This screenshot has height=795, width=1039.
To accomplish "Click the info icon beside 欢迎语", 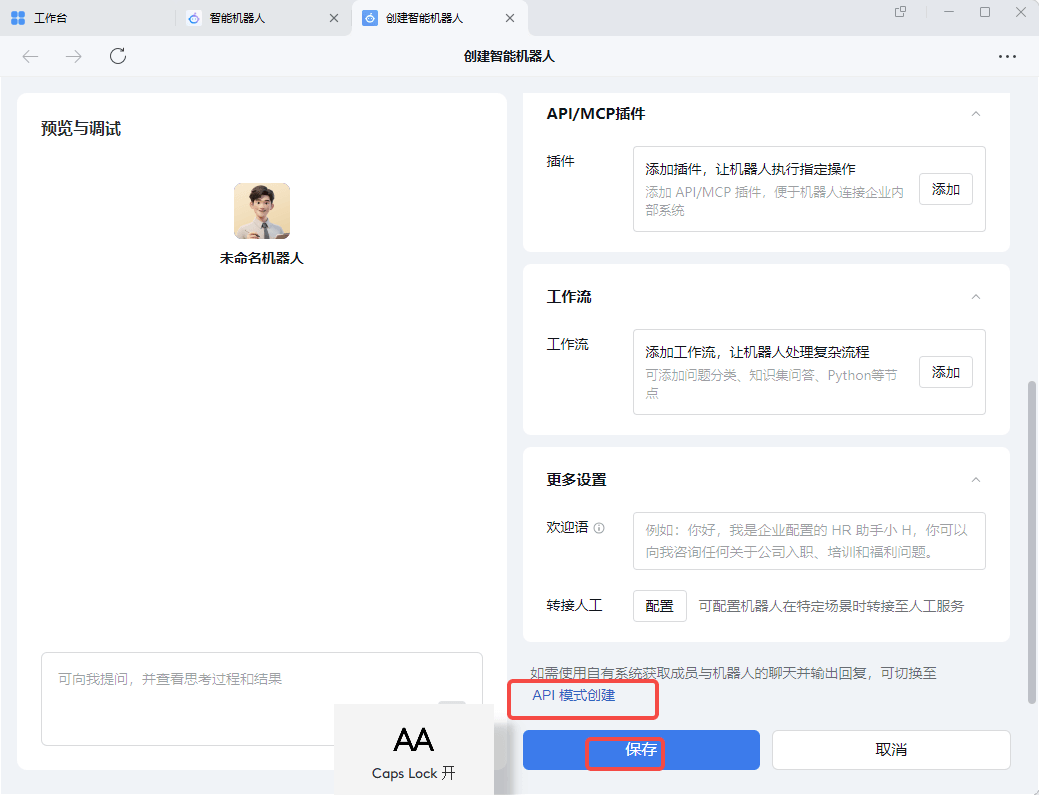I will point(599,528).
